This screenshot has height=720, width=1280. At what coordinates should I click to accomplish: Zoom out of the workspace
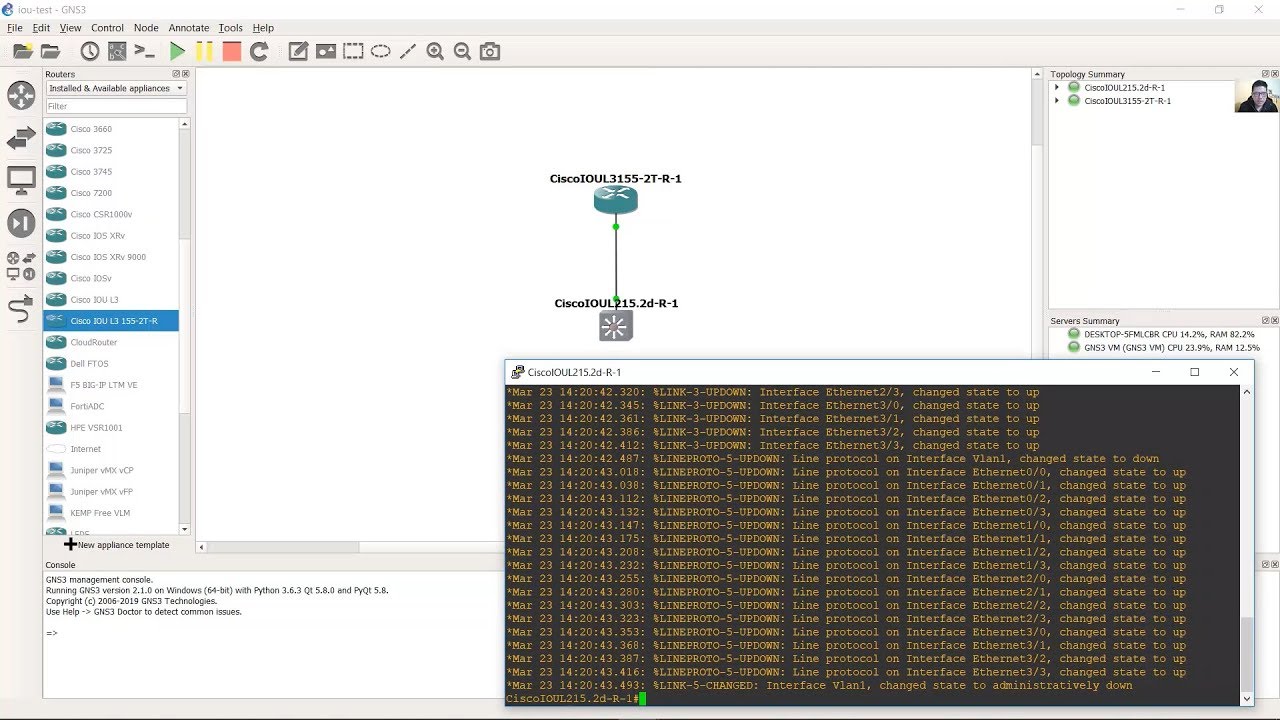(x=462, y=51)
